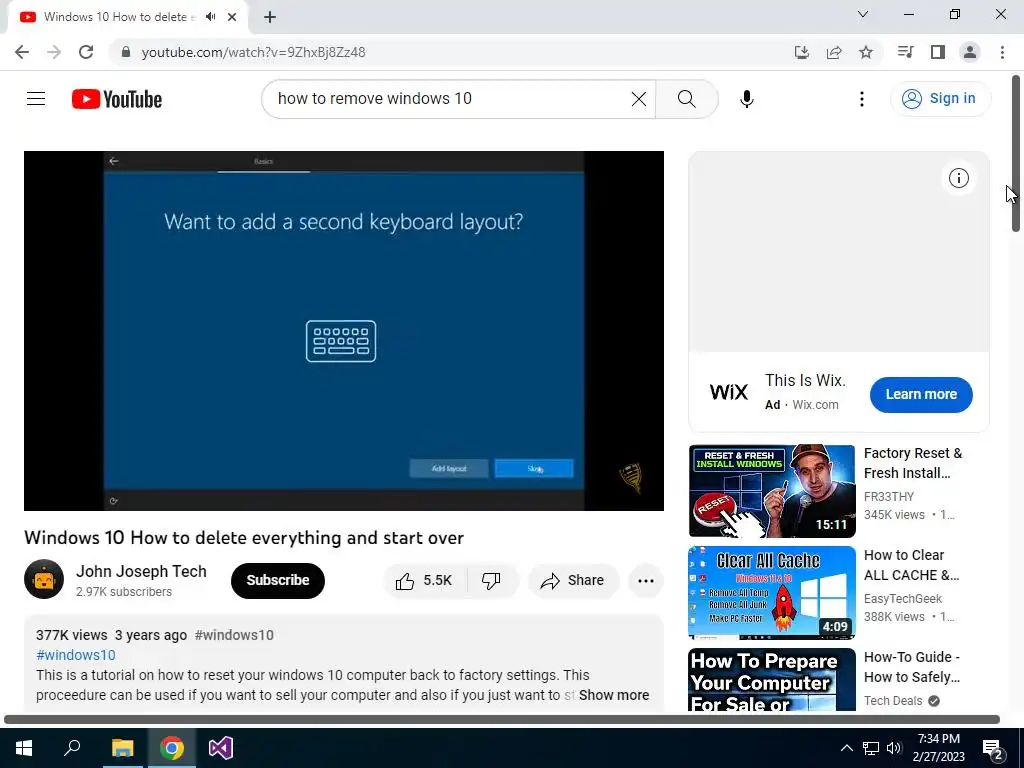Open more actions ellipsis under video

click(x=646, y=581)
